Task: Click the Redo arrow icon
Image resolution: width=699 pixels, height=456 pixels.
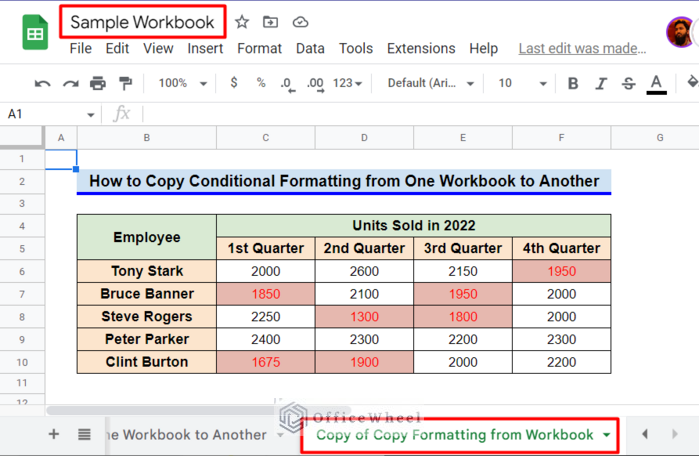Action: [70, 84]
